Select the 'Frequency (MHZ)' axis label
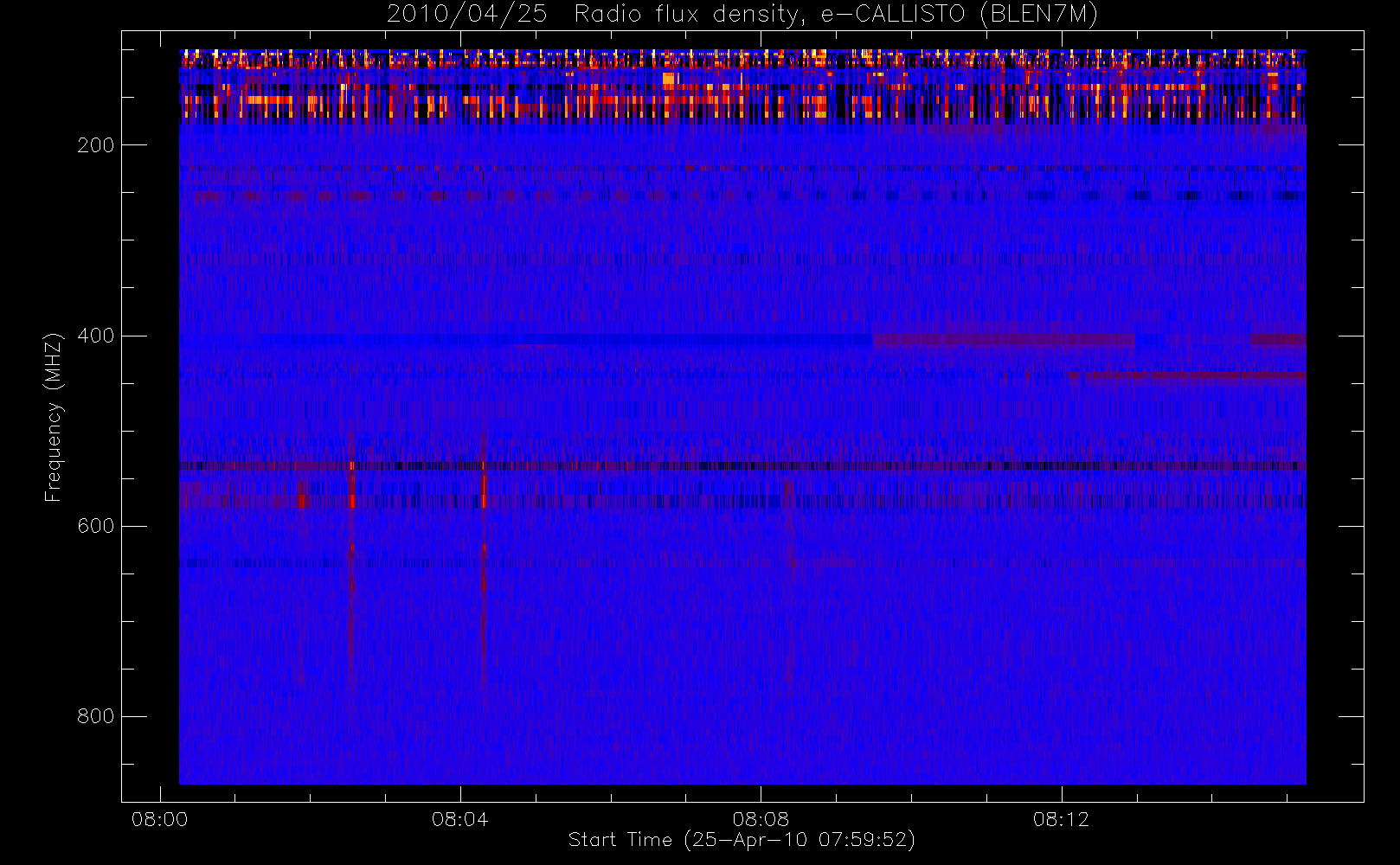The height and width of the screenshot is (865, 1400). pyautogui.click(x=54, y=417)
